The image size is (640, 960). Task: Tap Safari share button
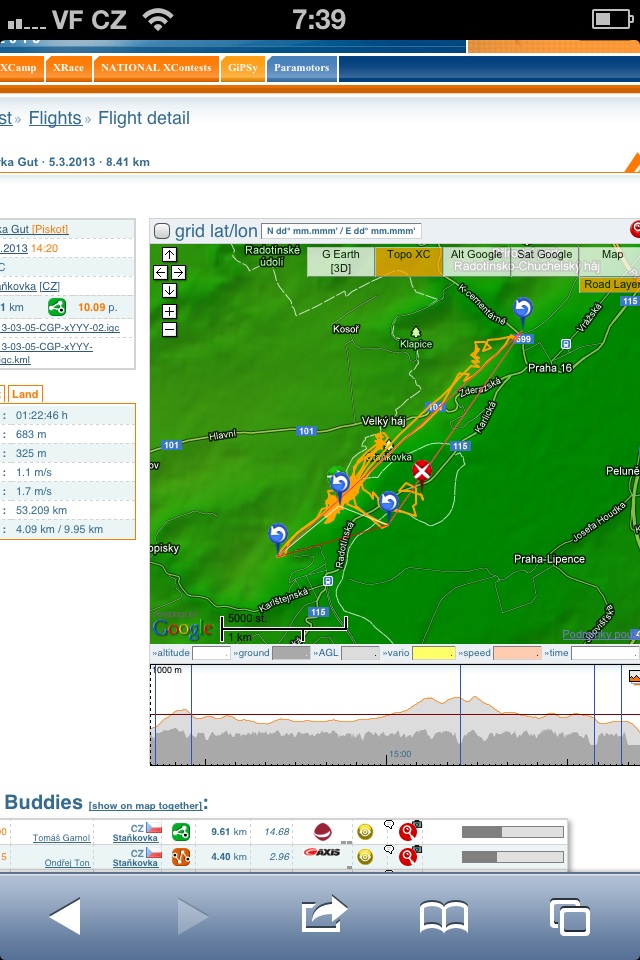324,913
